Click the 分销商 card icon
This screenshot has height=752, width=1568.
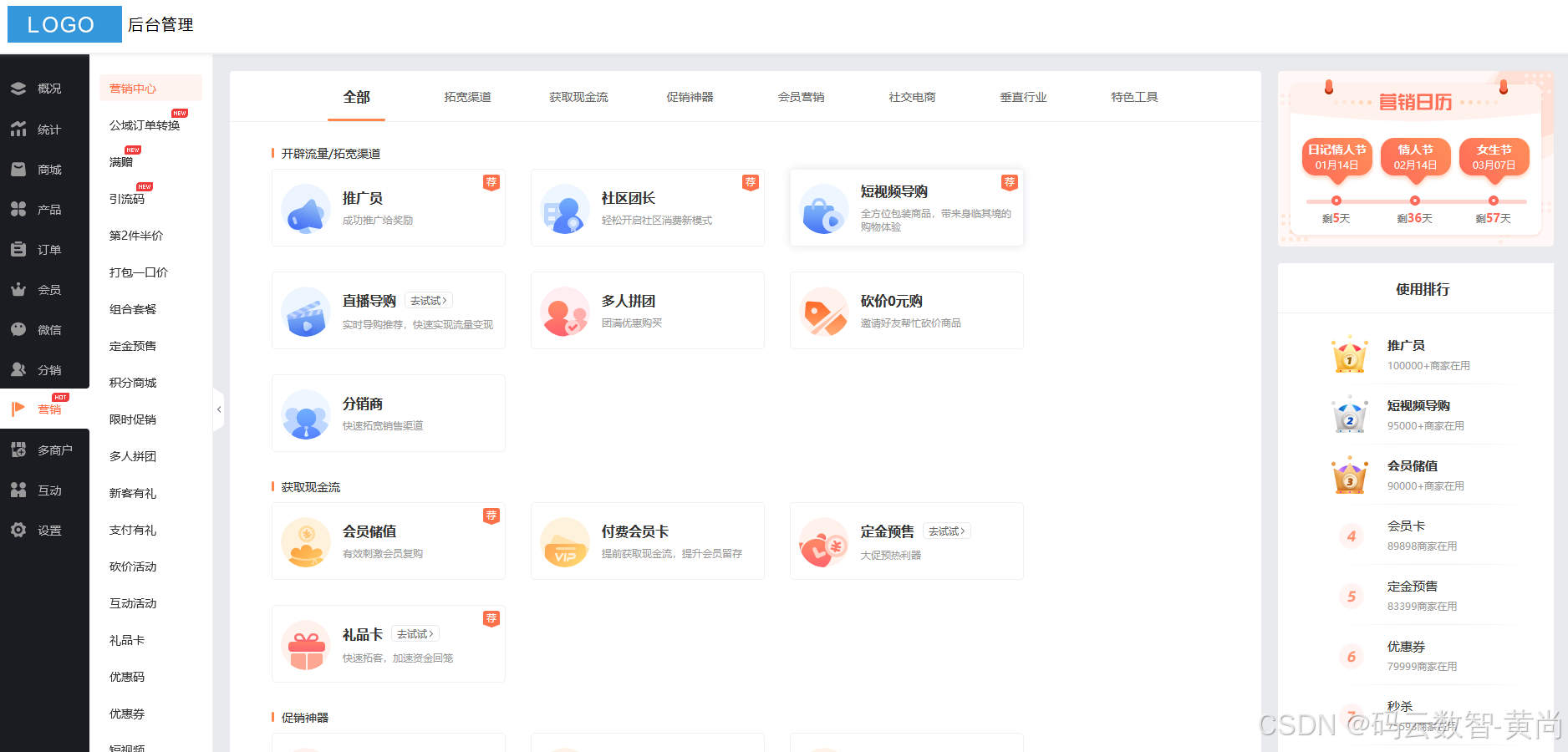point(306,414)
